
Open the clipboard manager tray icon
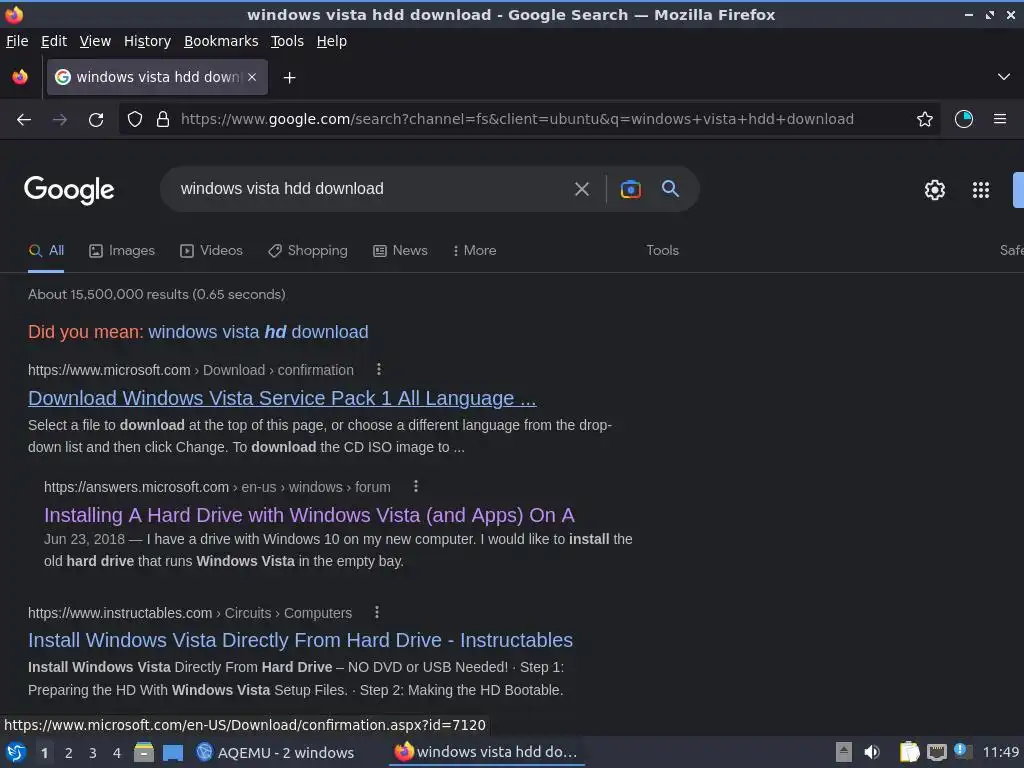coord(909,752)
